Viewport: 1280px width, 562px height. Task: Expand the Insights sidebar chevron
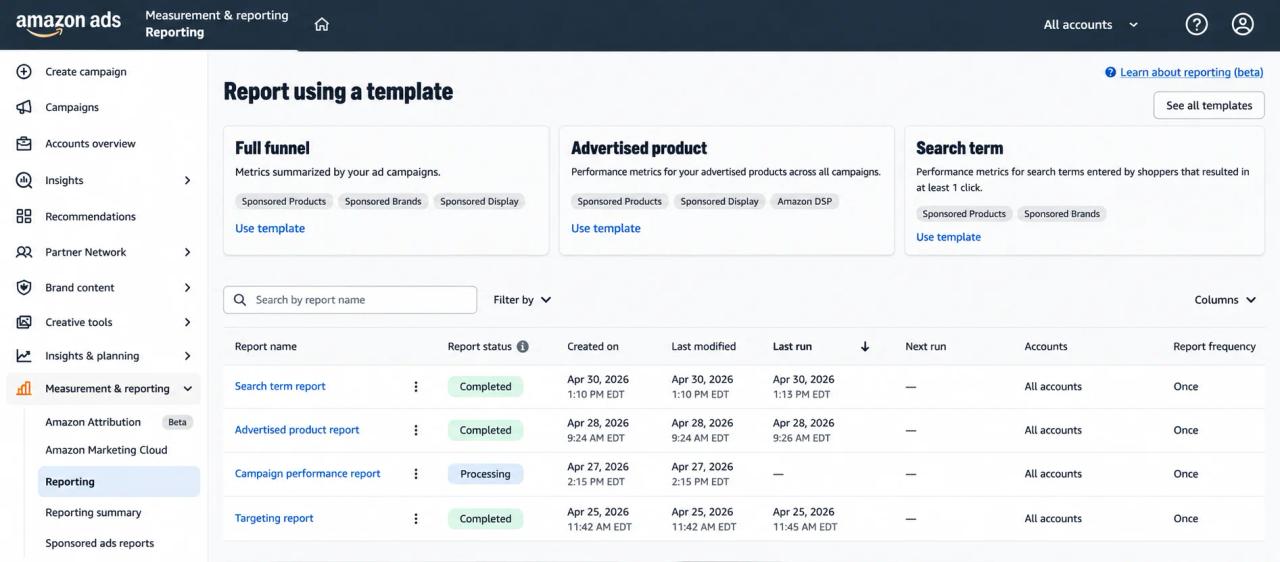pyautogui.click(x=187, y=181)
